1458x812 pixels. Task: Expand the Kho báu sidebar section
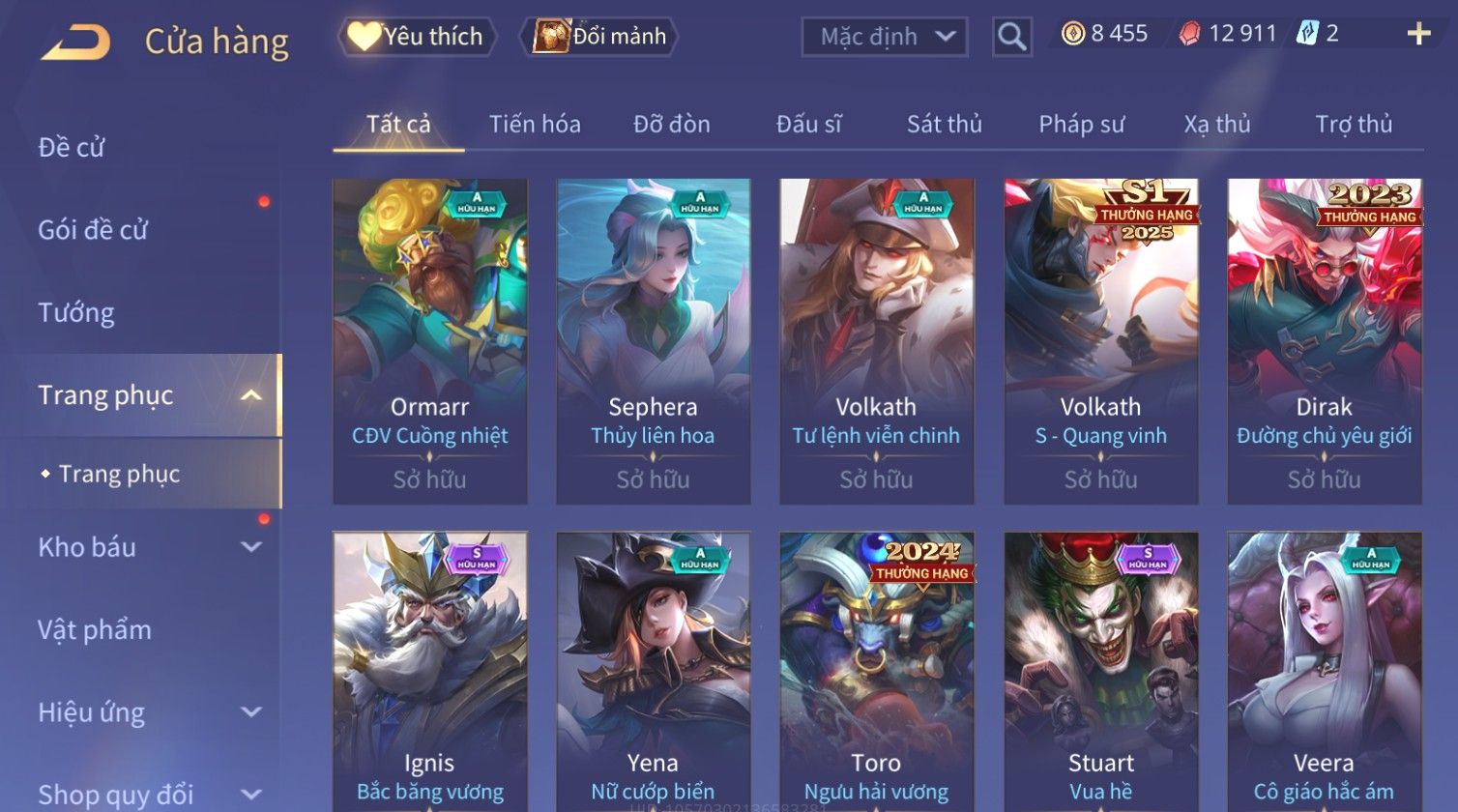[x=251, y=547]
